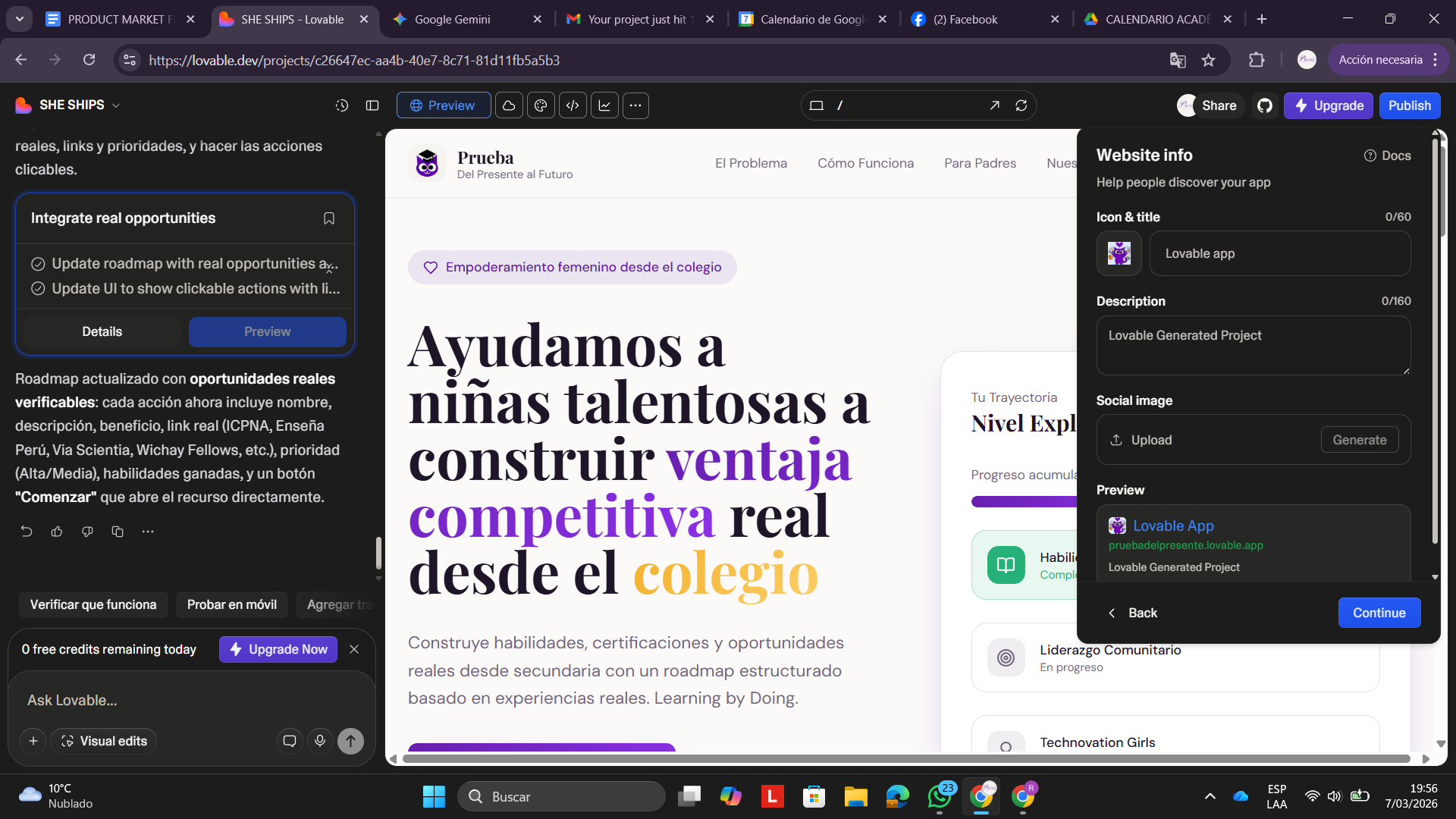This screenshot has width=1456, height=819.
Task: Bookmark the Integrate real opportunities card
Action: [329, 218]
